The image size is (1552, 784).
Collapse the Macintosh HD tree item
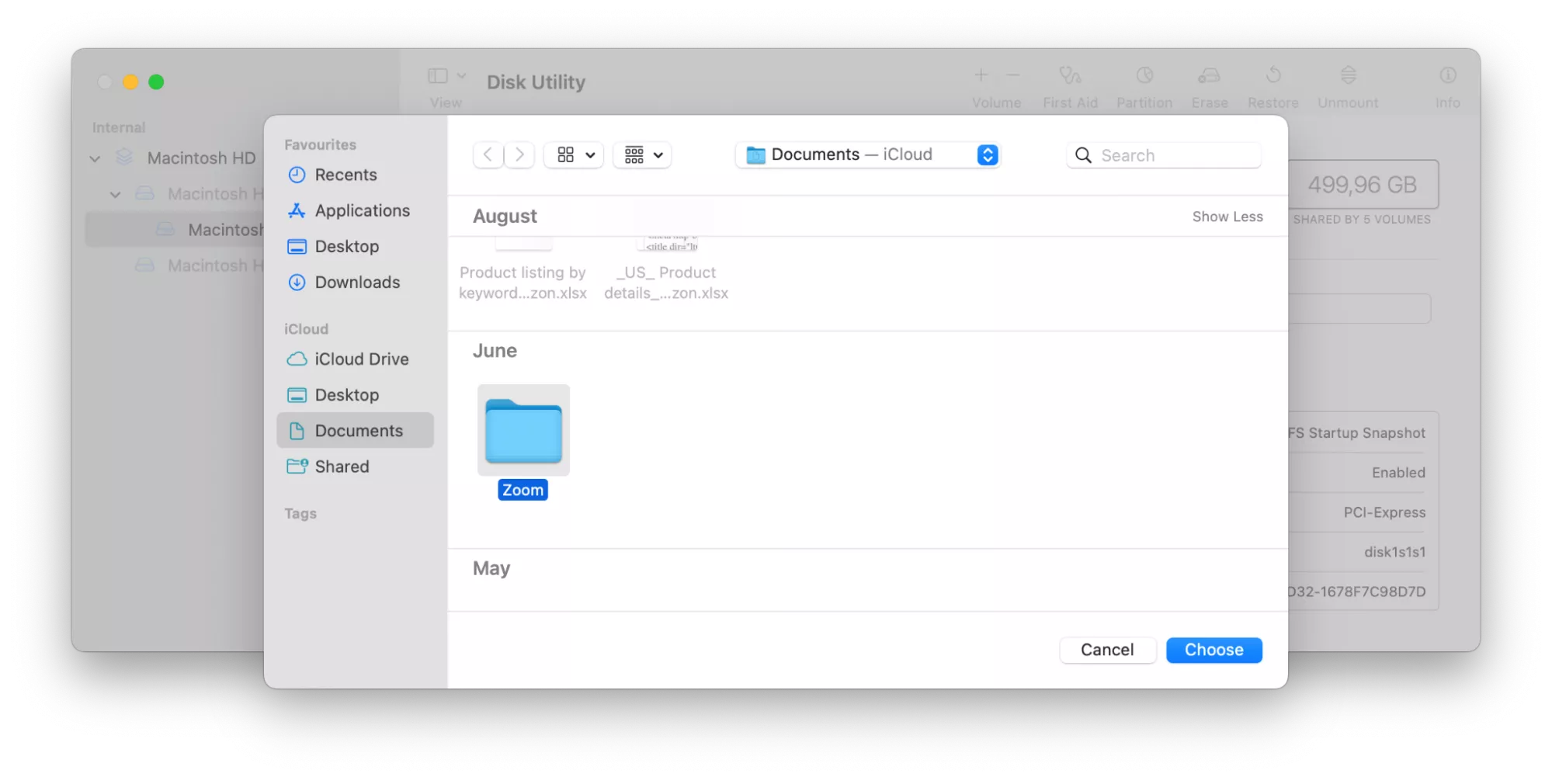coord(94,158)
